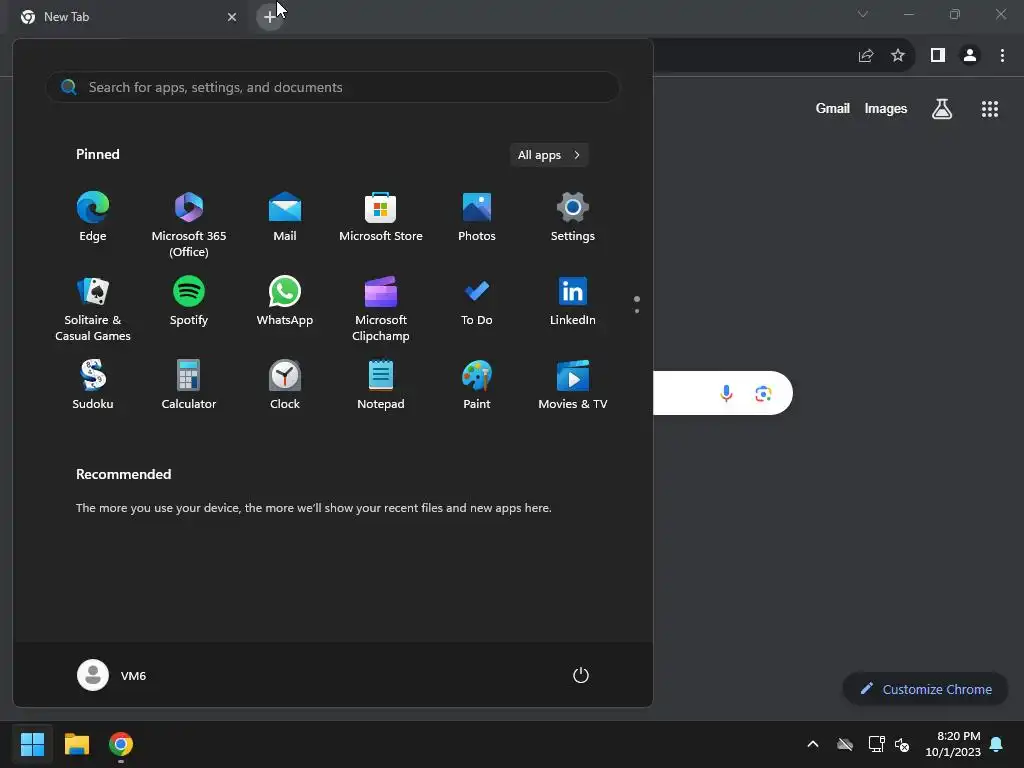Show hidden system tray icons
This screenshot has height=768, width=1024.
point(813,744)
